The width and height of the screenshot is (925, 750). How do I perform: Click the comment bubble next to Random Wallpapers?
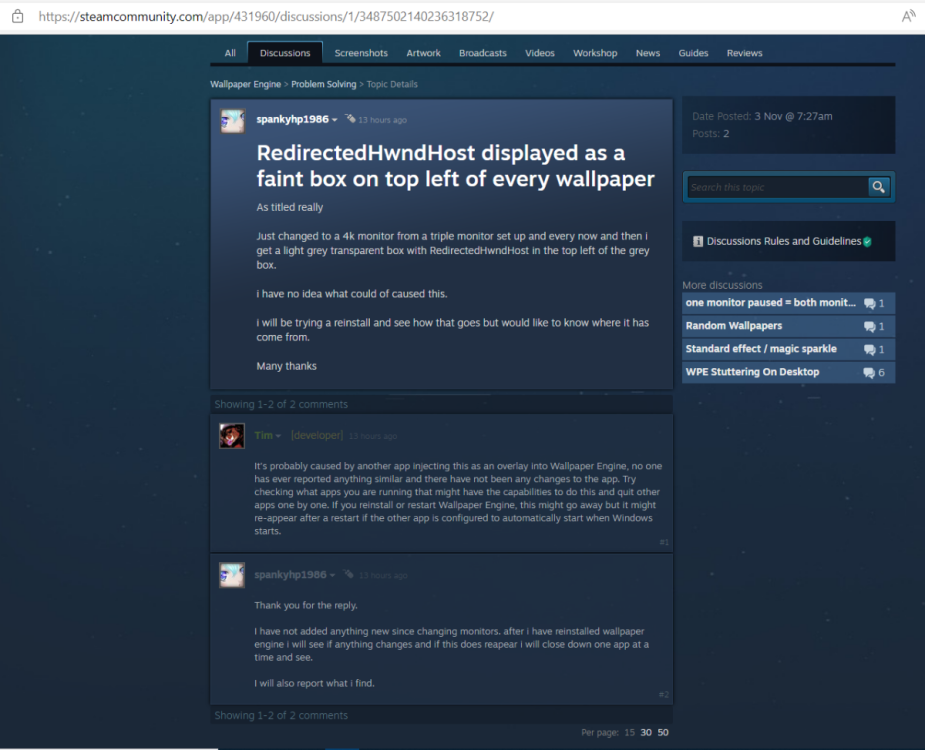tap(868, 326)
